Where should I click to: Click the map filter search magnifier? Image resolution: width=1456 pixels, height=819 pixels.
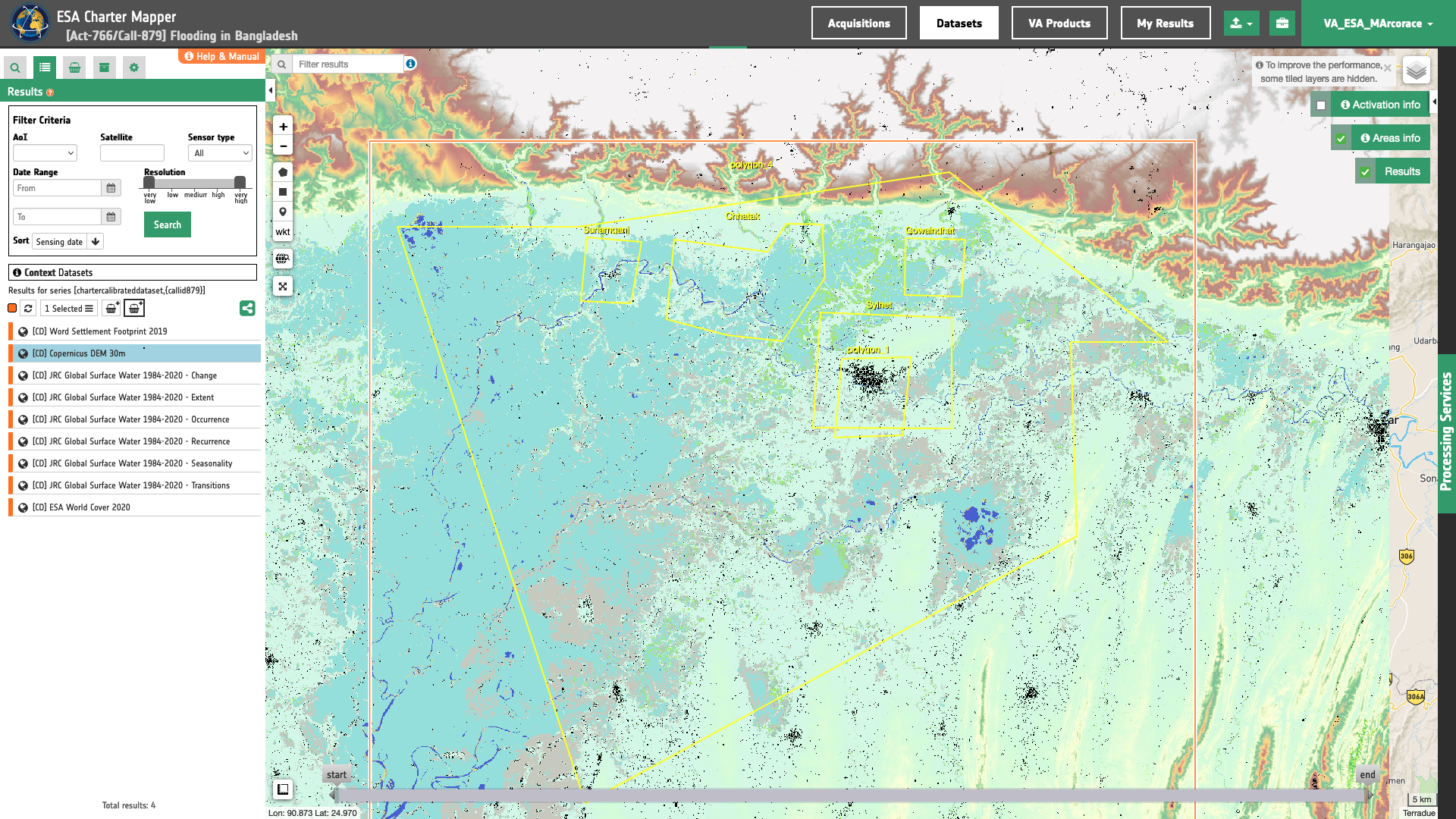point(281,64)
